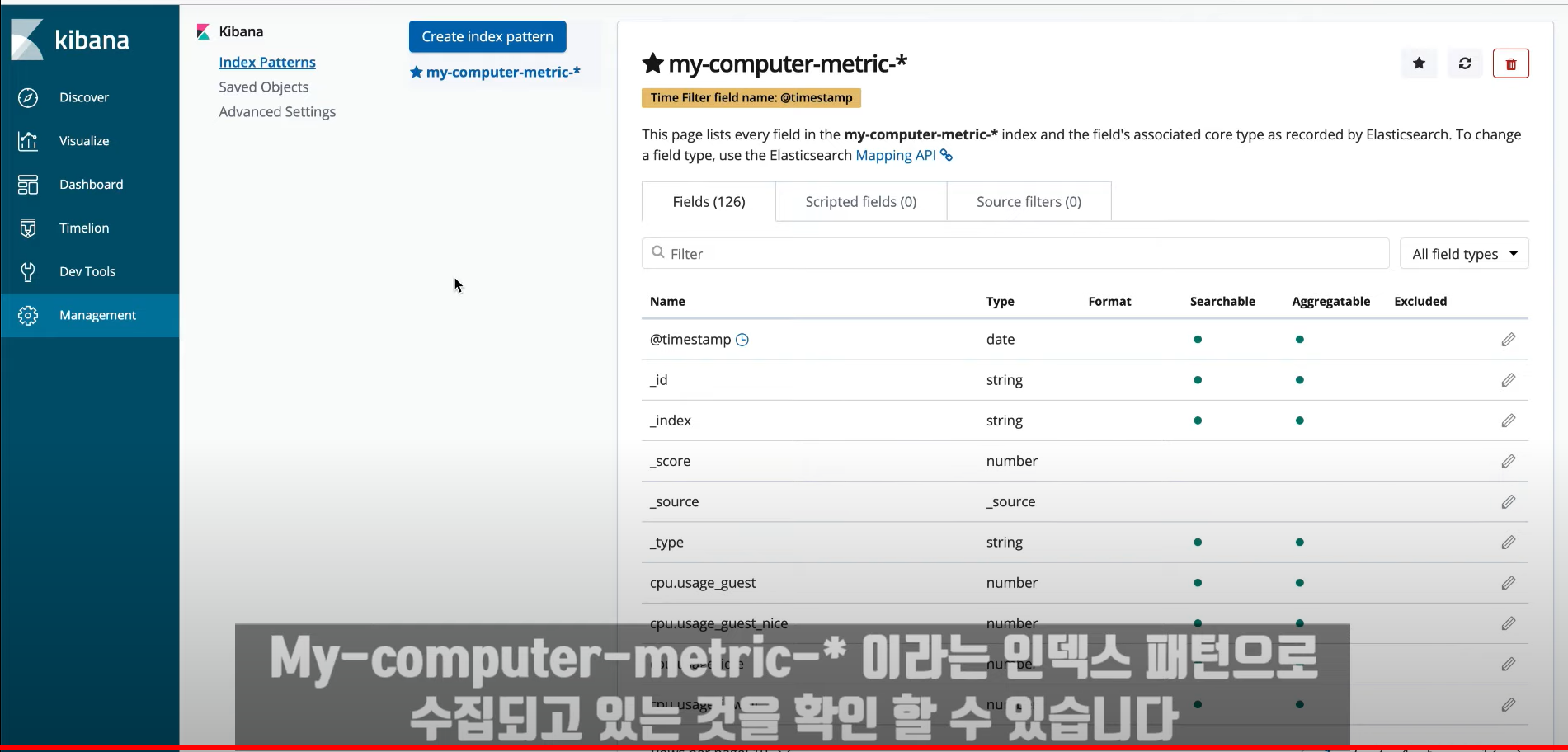Open the All field types dropdown
Image resolution: width=1568 pixels, height=752 pixels.
pyautogui.click(x=1464, y=254)
